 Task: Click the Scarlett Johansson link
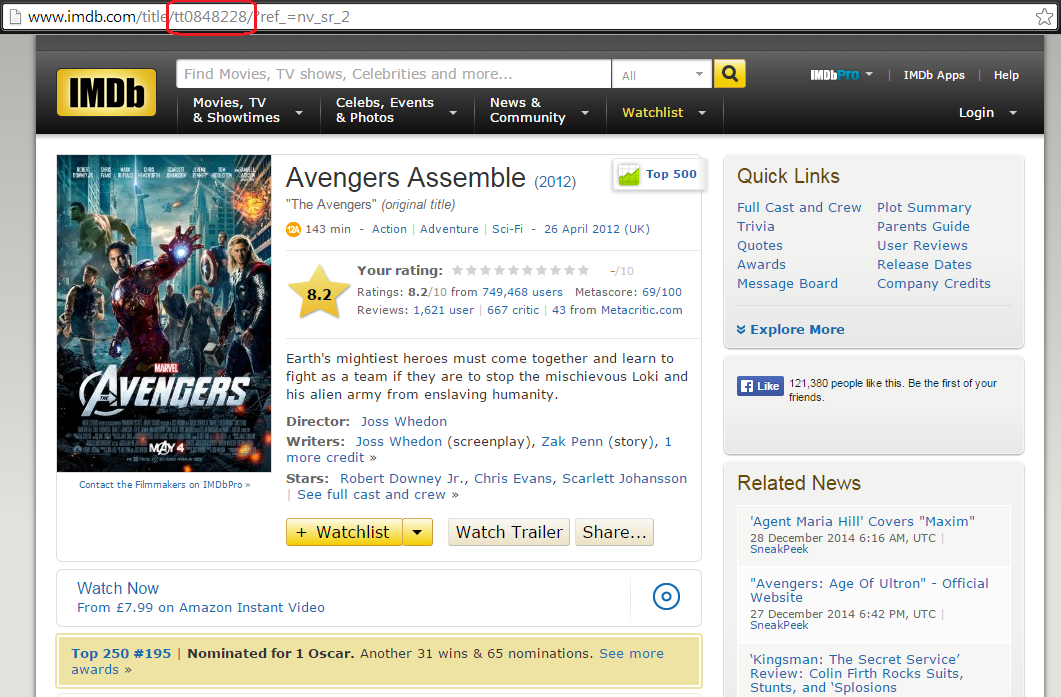pos(625,478)
